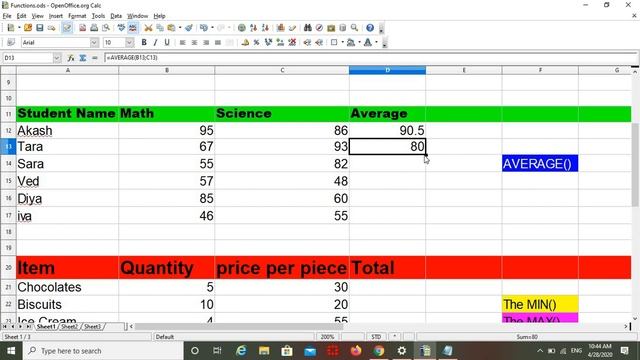640x360 pixels.
Task: Apply Percent number format icon
Action: pyautogui.click(x=256, y=42)
